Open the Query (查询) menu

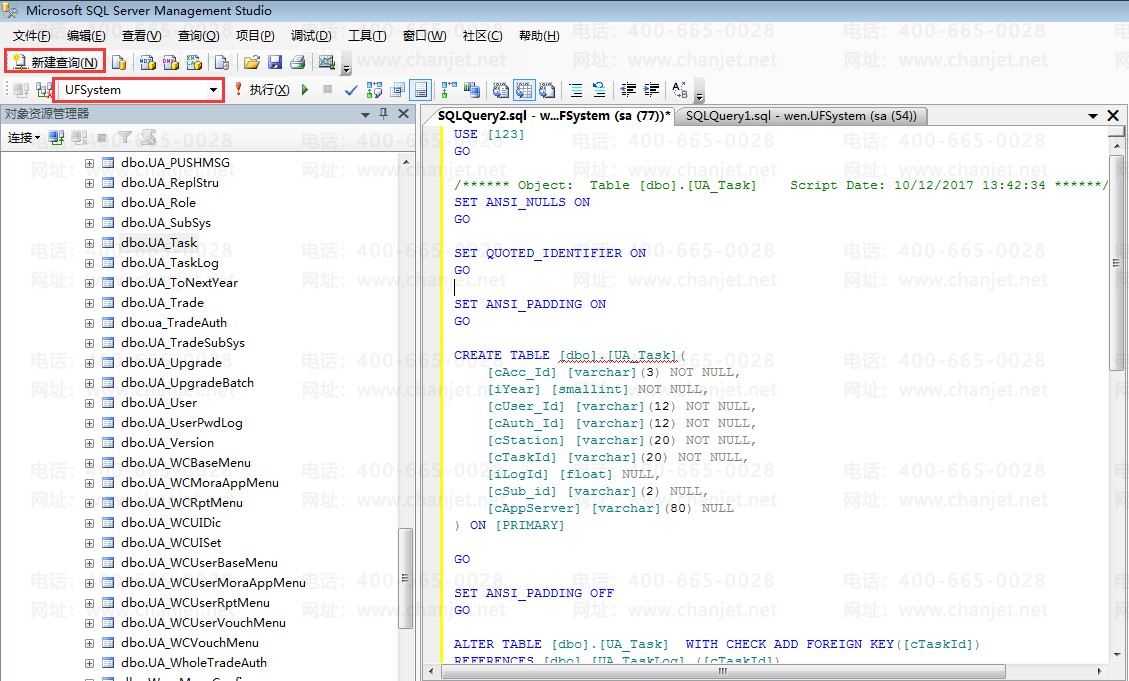click(198, 36)
